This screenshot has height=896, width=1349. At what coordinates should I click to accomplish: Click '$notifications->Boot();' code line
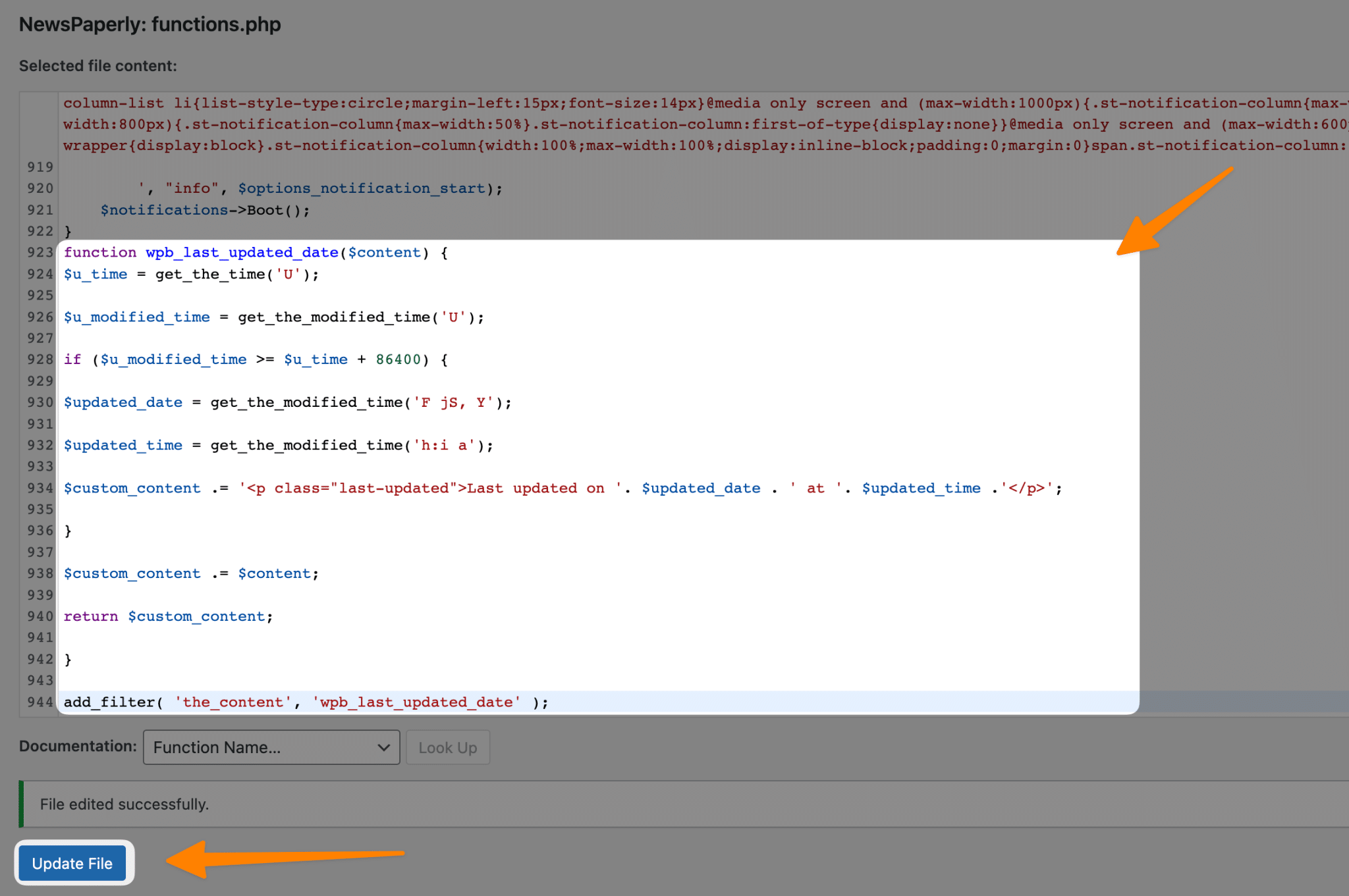point(204,210)
